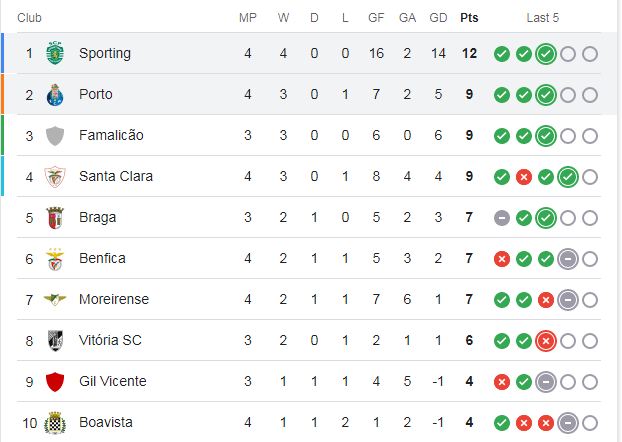This screenshot has width=622, height=442.
Task: Click the Sporting club crest icon
Action: click(x=55, y=53)
